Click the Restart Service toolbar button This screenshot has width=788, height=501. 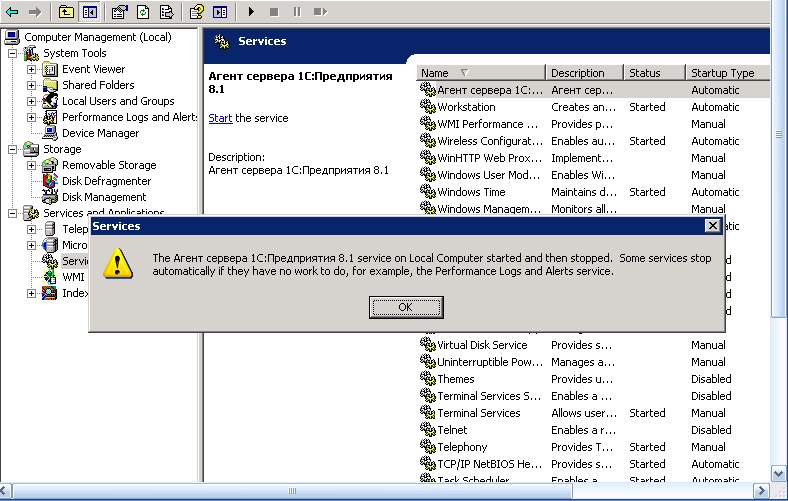pos(320,12)
